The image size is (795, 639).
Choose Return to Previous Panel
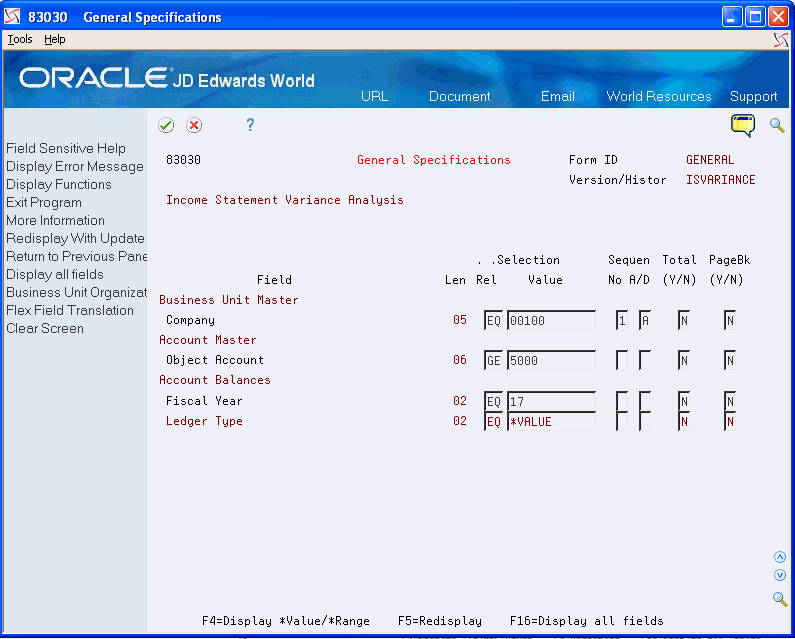76,257
